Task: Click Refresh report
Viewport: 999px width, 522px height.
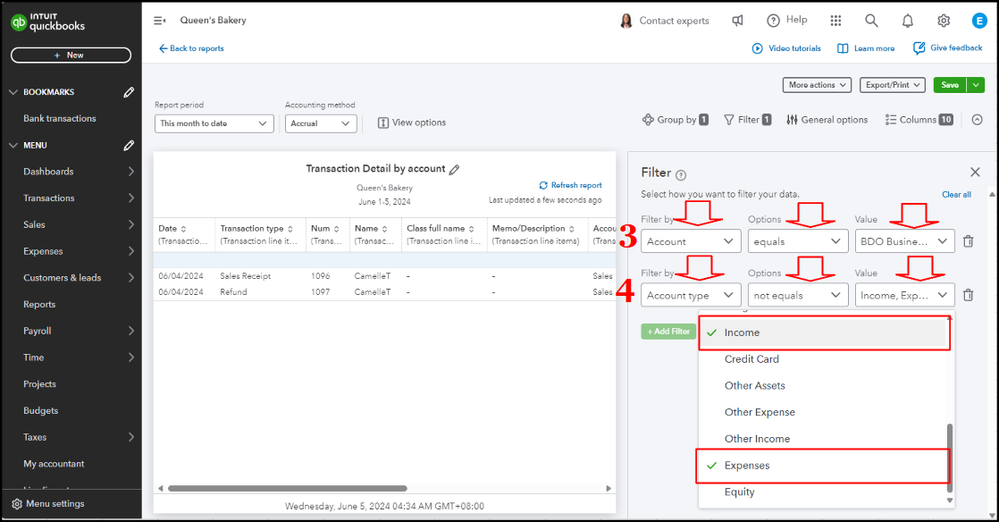Action: 570,185
